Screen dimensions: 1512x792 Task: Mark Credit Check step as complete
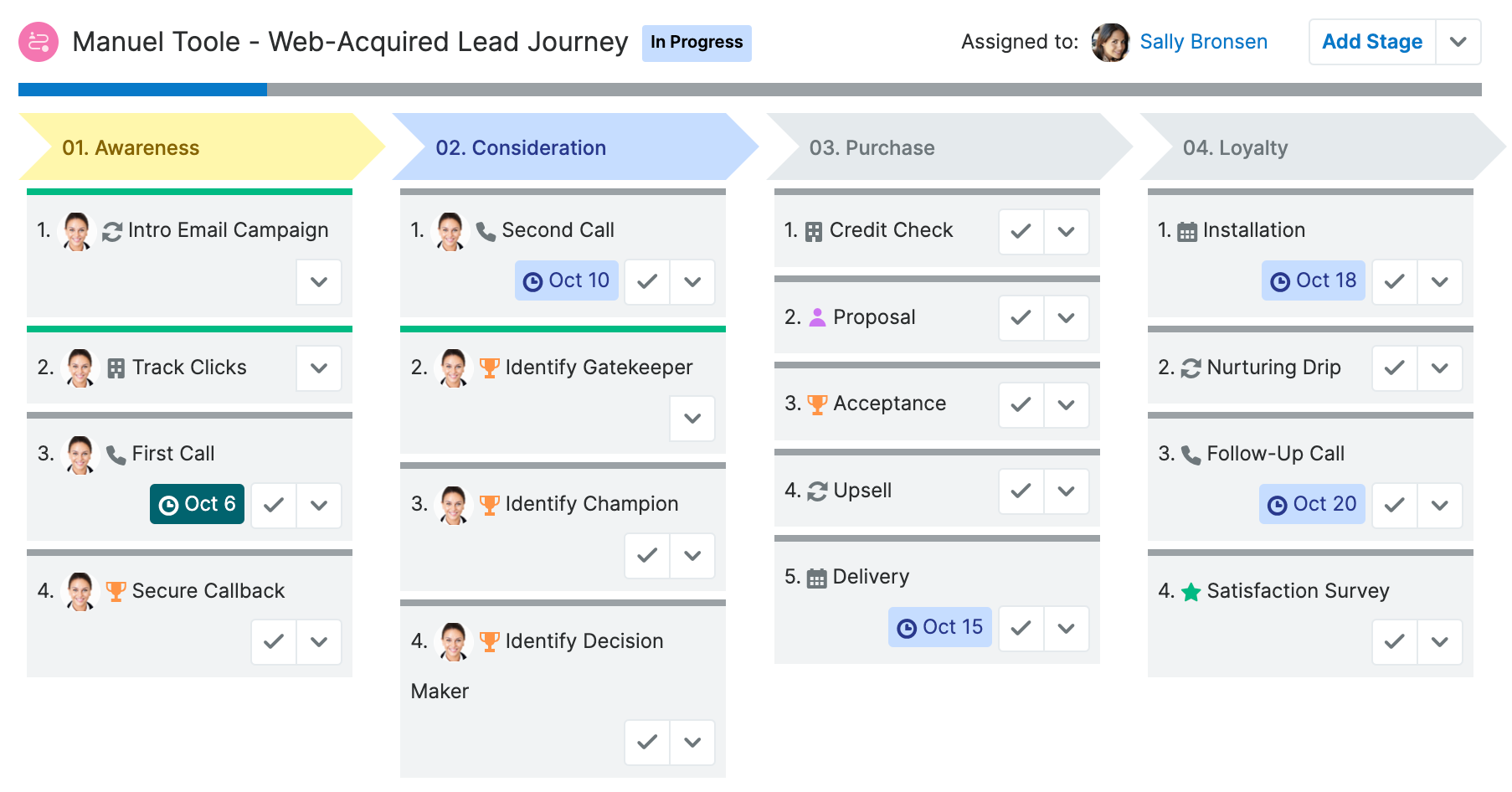(1021, 232)
